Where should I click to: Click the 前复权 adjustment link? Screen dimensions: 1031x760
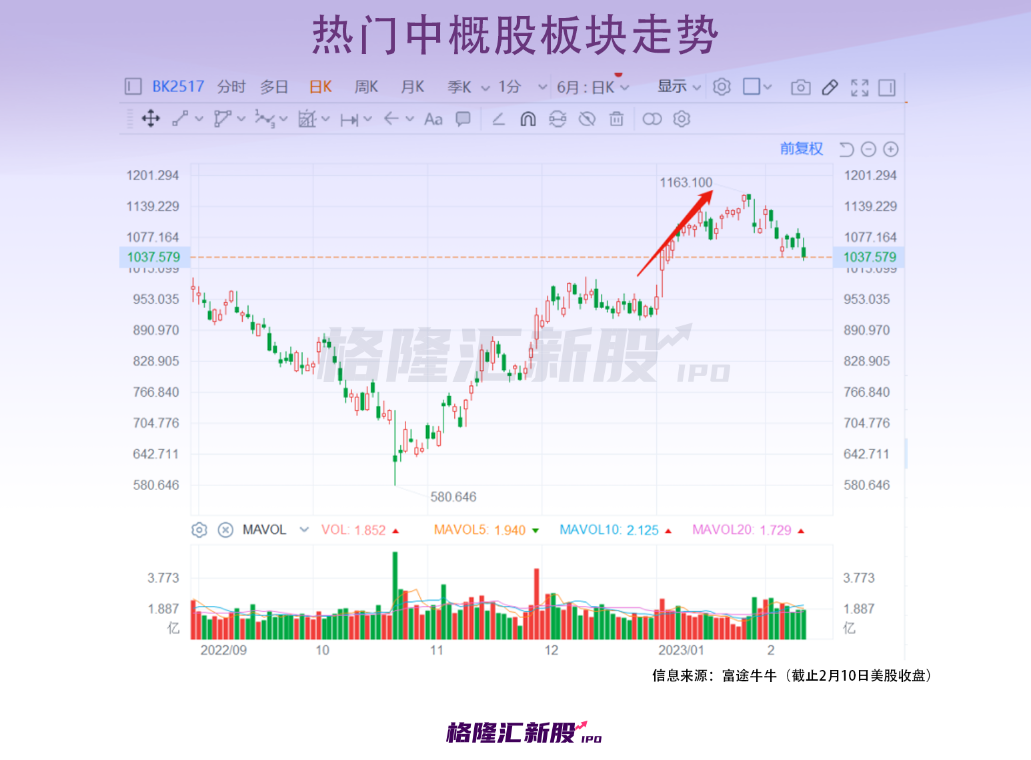(x=802, y=149)
